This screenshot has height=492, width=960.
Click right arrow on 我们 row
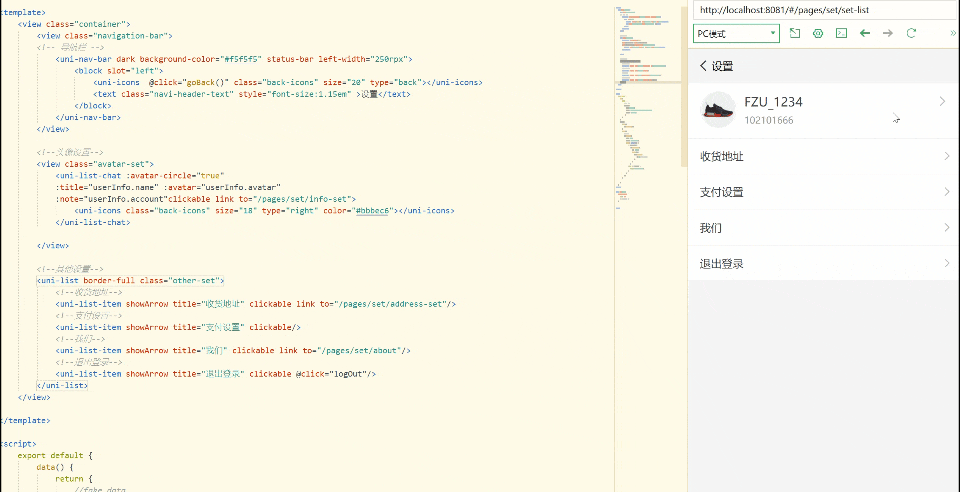947,227
